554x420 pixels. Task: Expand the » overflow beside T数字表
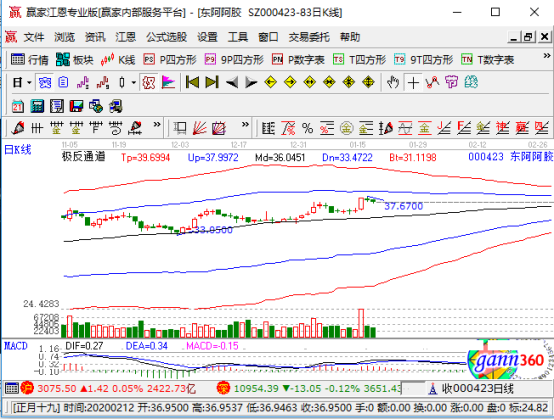click(547, 56)
